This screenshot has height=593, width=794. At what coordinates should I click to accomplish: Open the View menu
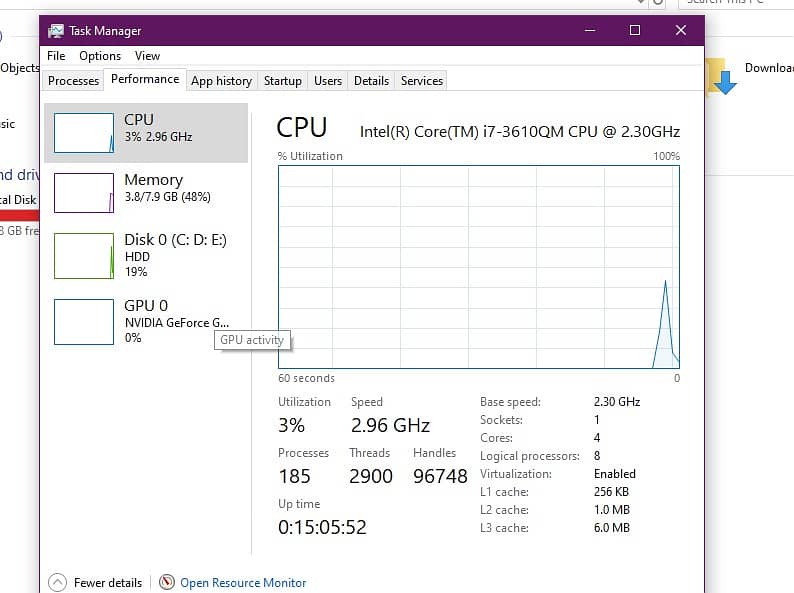[x=147, y=56]
